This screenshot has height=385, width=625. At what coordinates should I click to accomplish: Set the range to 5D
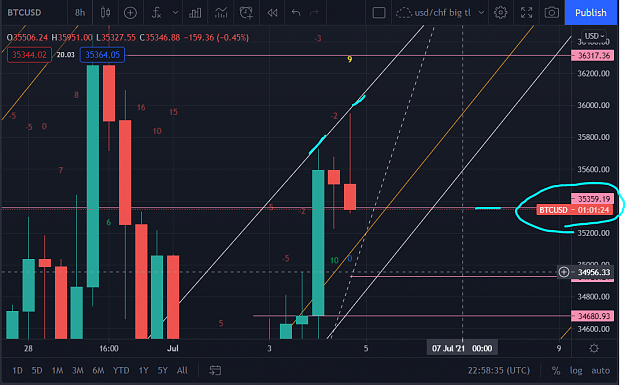(x=37, y=371)
